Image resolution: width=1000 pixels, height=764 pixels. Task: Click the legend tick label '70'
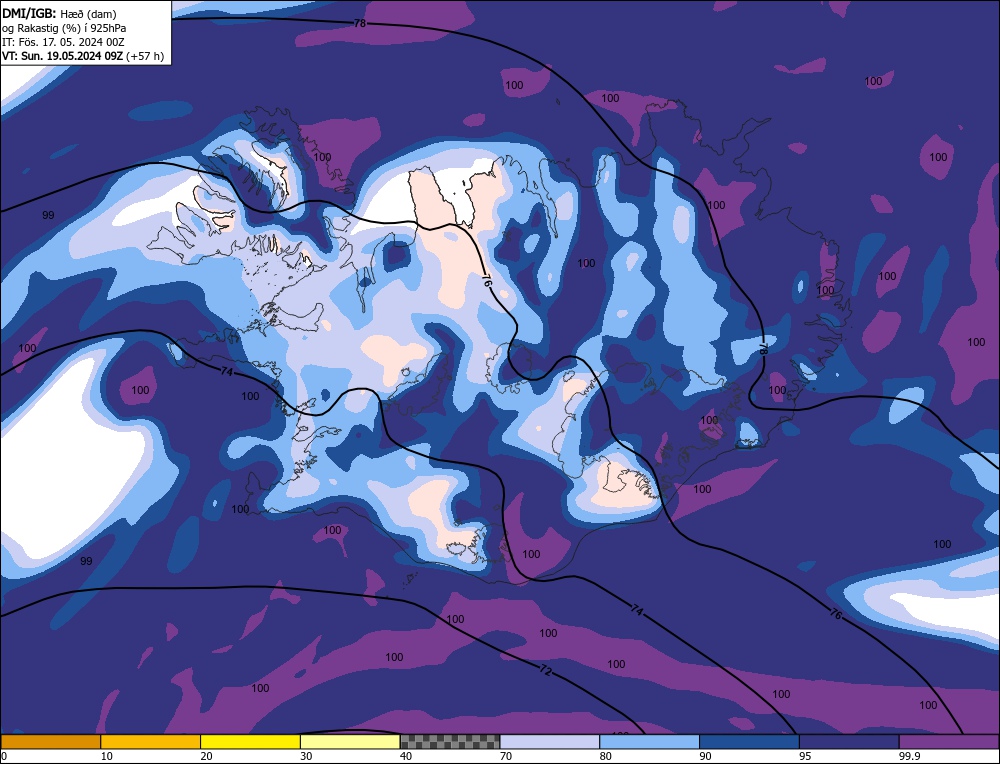click(x=506, y=756)
